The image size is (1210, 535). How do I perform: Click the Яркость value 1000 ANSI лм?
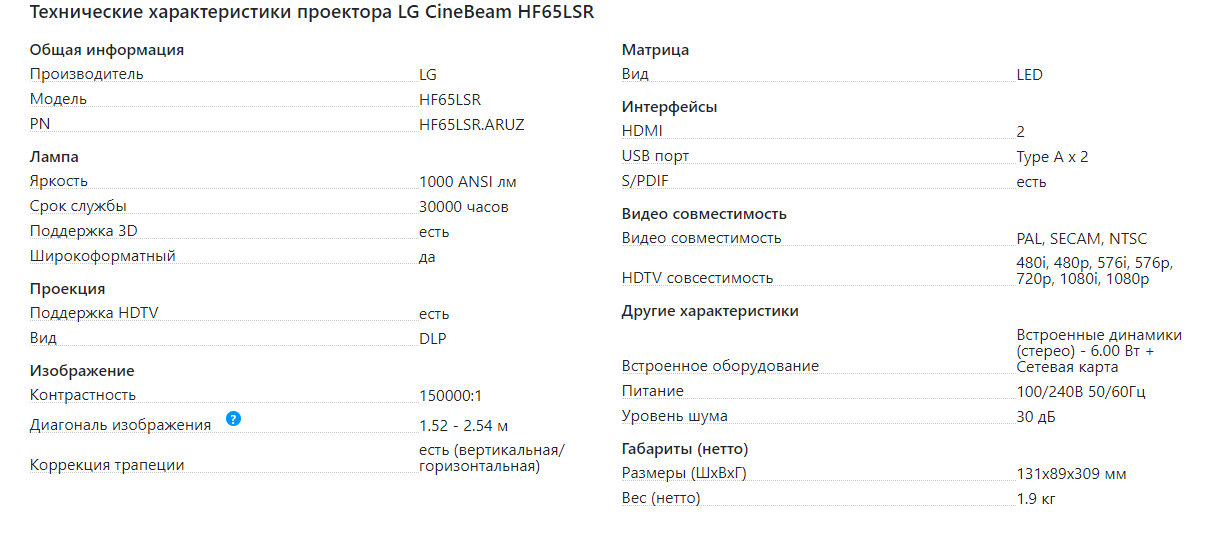pos(468,181)
